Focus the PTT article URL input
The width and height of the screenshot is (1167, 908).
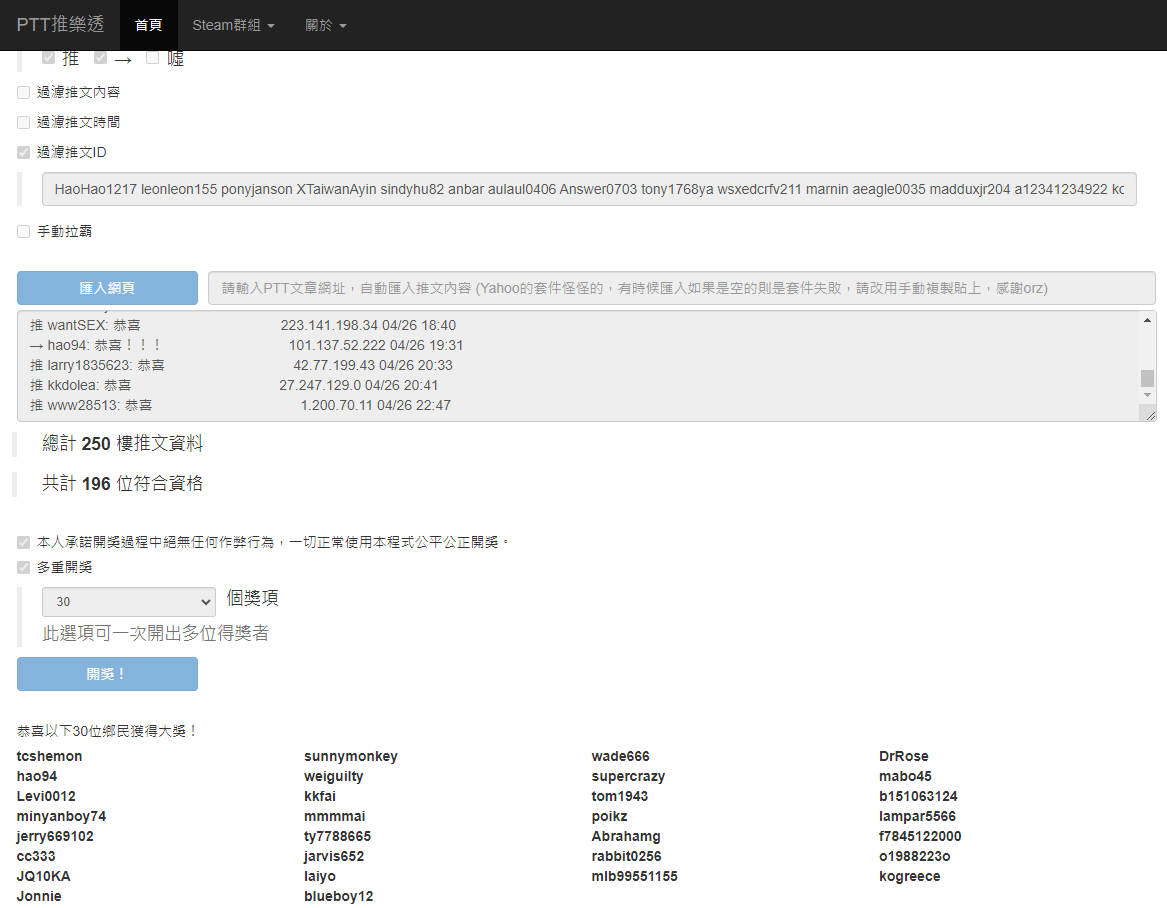pos(681,288)
